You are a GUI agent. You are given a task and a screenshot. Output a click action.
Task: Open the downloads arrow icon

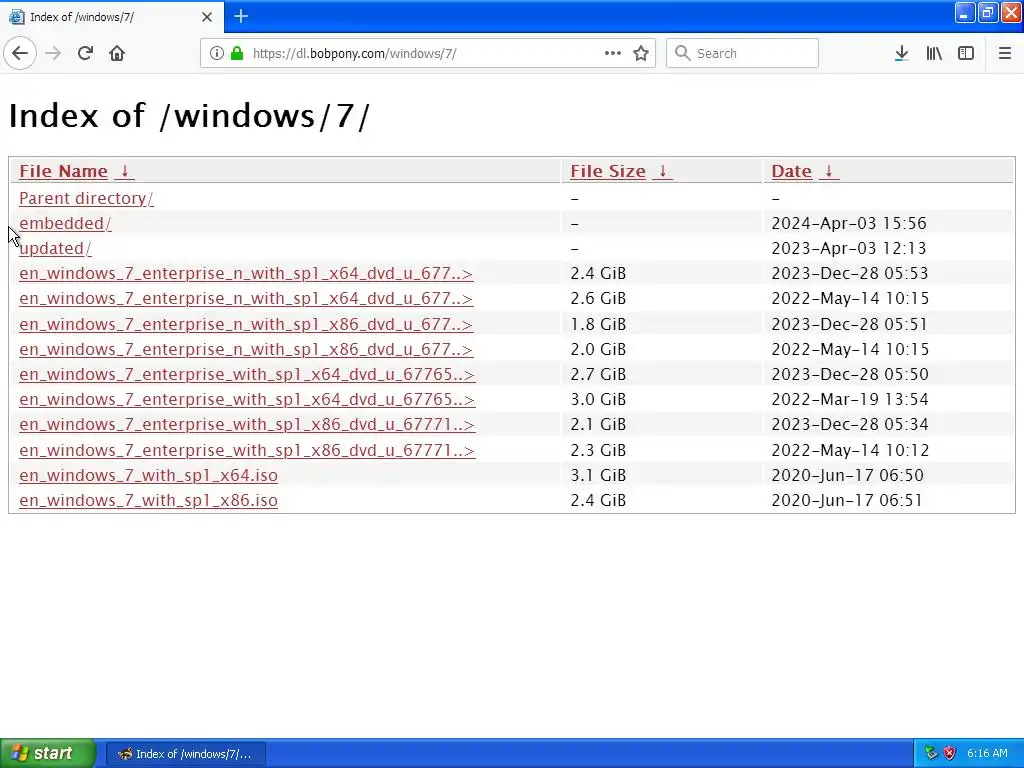[901, 53]
